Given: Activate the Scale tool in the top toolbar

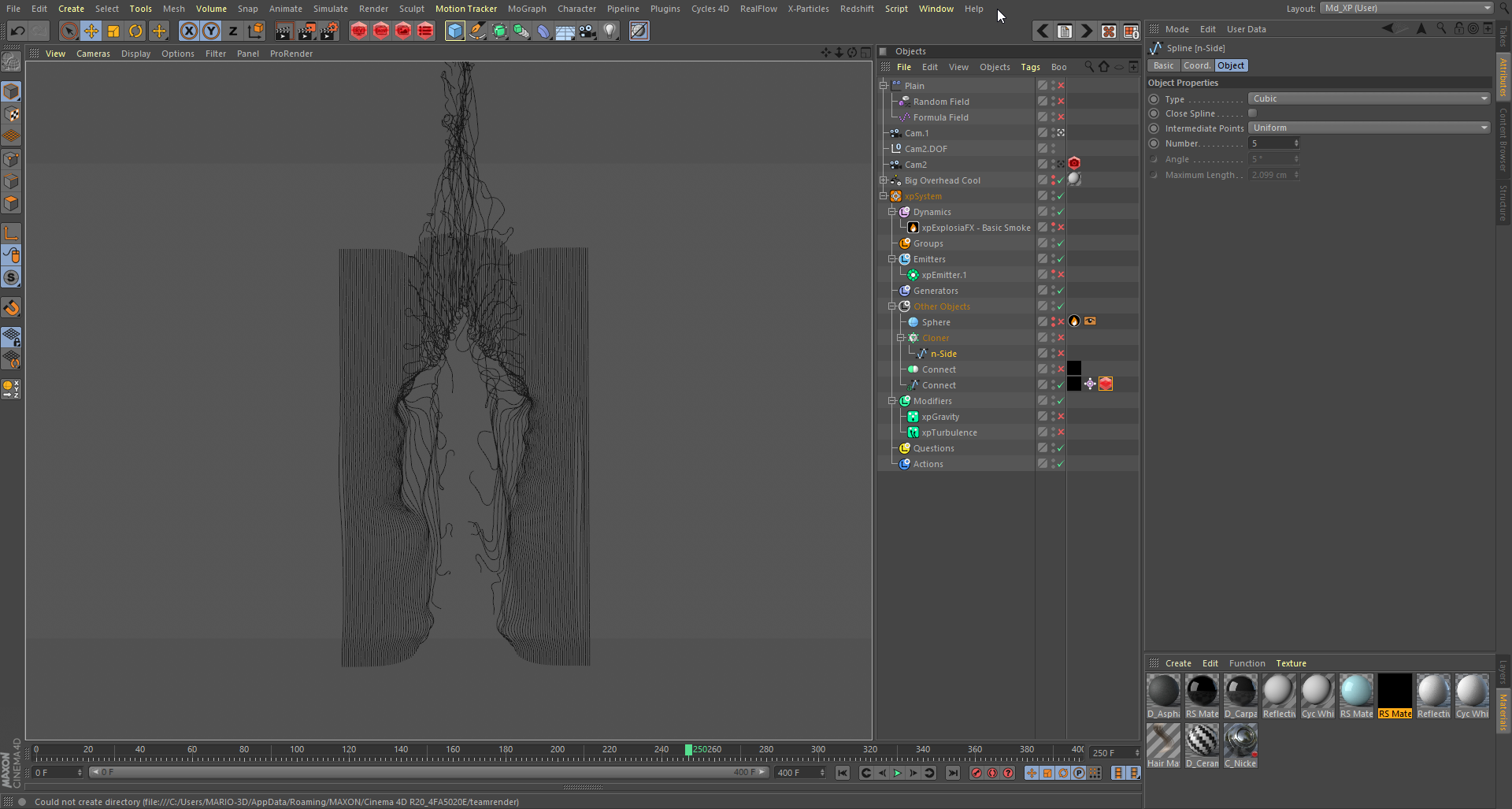Looking at the screenshot, I should tap(113, 31).
